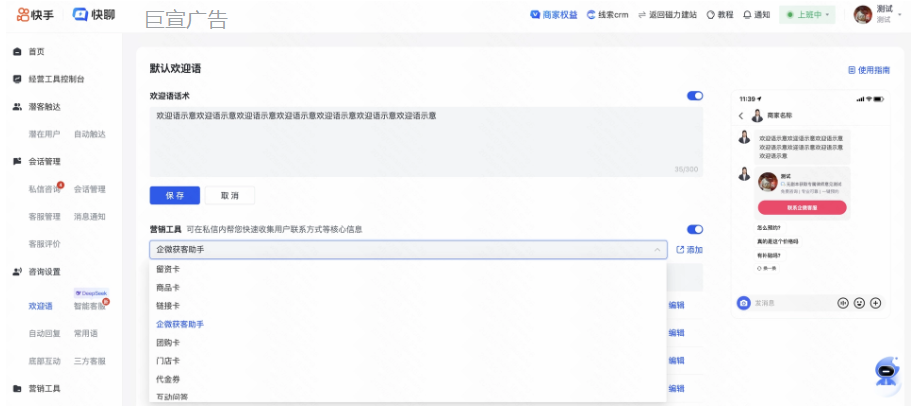Open the 教程 tutorial entry
This screenshot has width=913, height=410.
[x=720, y=15]
